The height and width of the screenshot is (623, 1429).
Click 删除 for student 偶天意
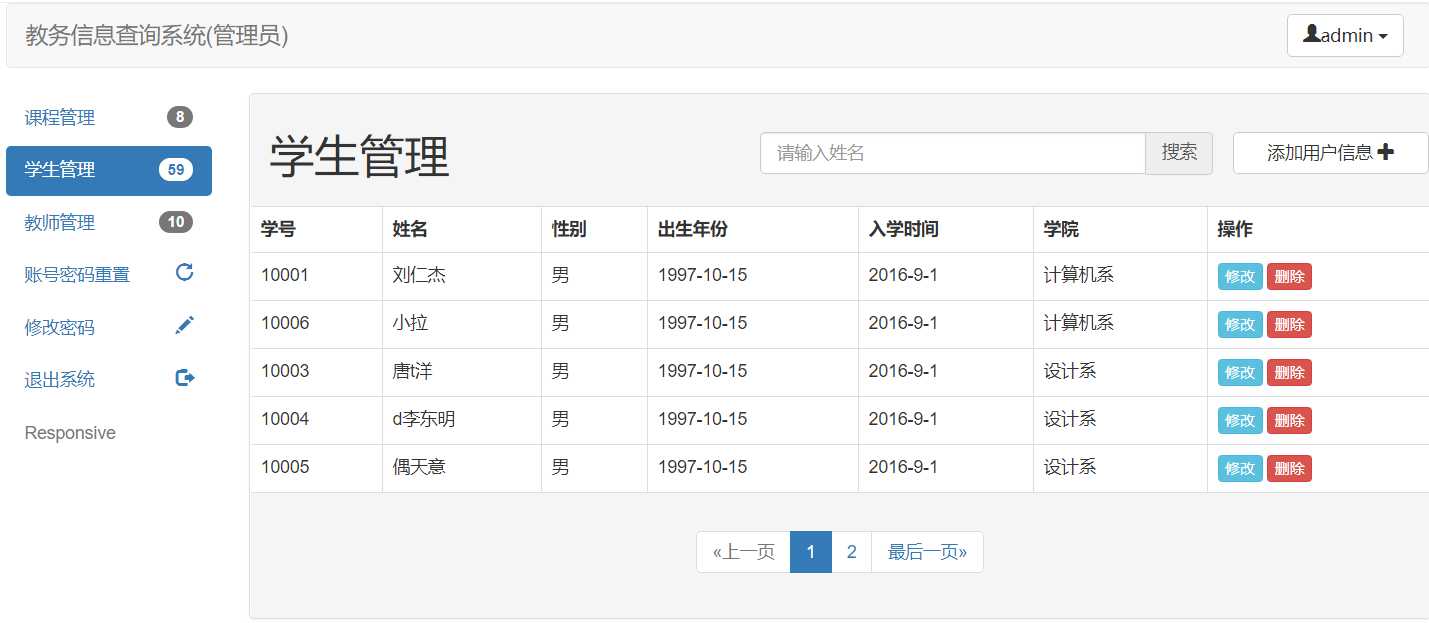(x=1288, y=468)
